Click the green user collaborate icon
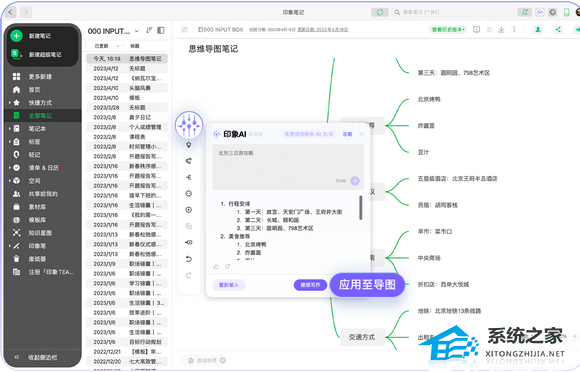Viewport: 580px width, 372px height. click(x=538, y=30)
